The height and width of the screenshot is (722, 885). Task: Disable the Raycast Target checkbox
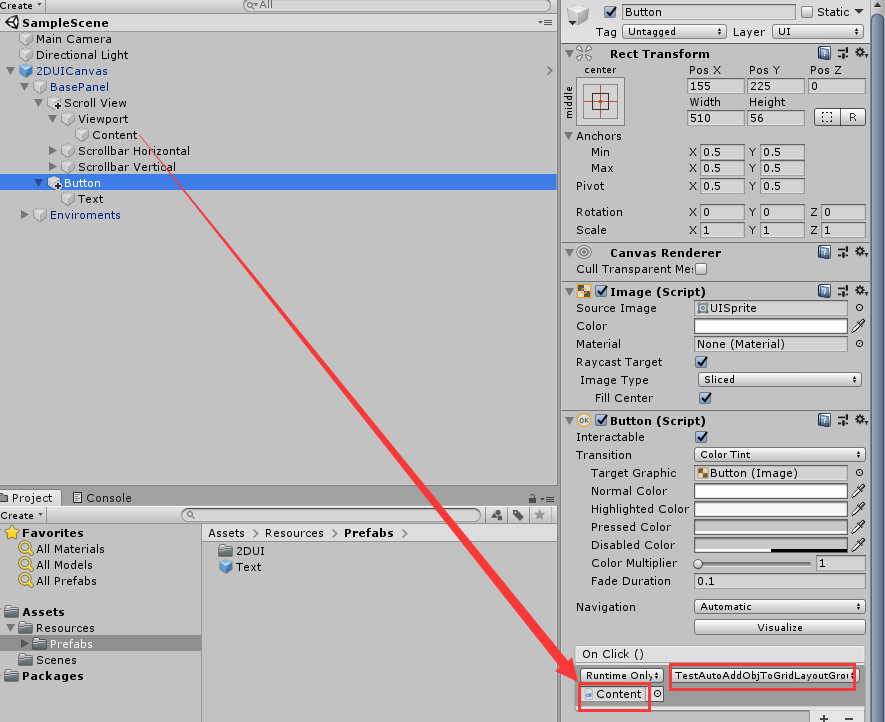pos(701,362)
